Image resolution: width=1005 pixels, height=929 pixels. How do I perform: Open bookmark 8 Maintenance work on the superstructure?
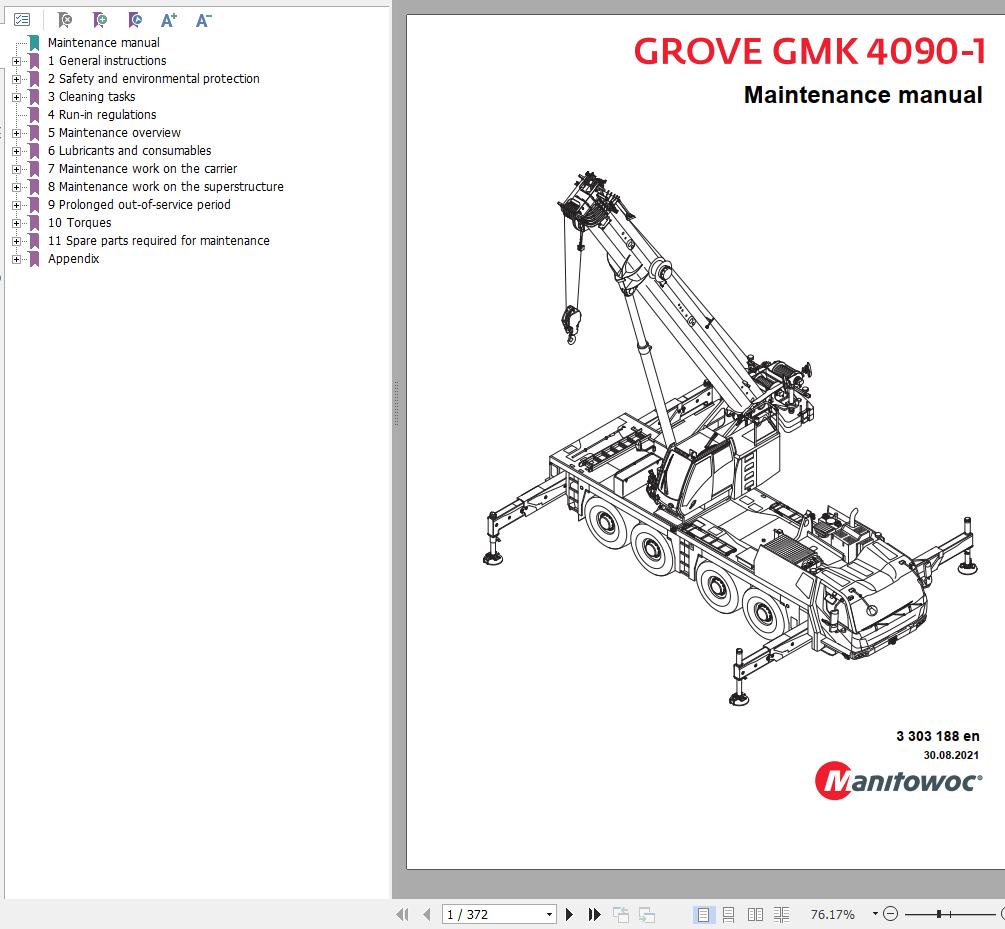point(165,186)
